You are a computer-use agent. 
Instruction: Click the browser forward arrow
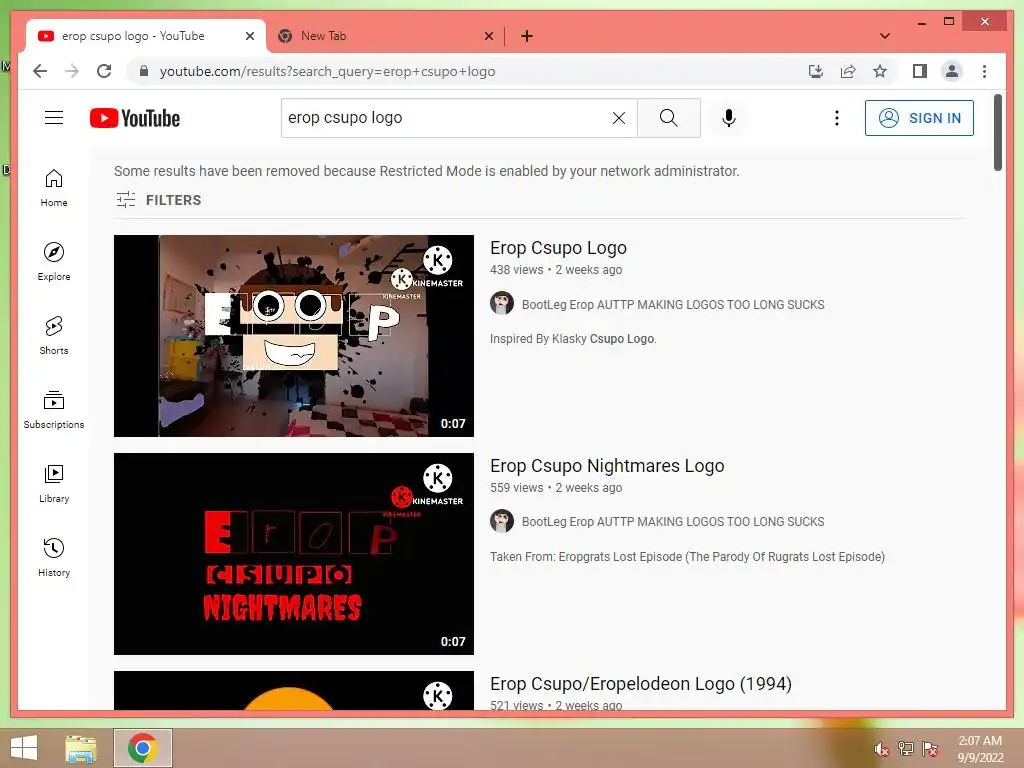(72, 71)
